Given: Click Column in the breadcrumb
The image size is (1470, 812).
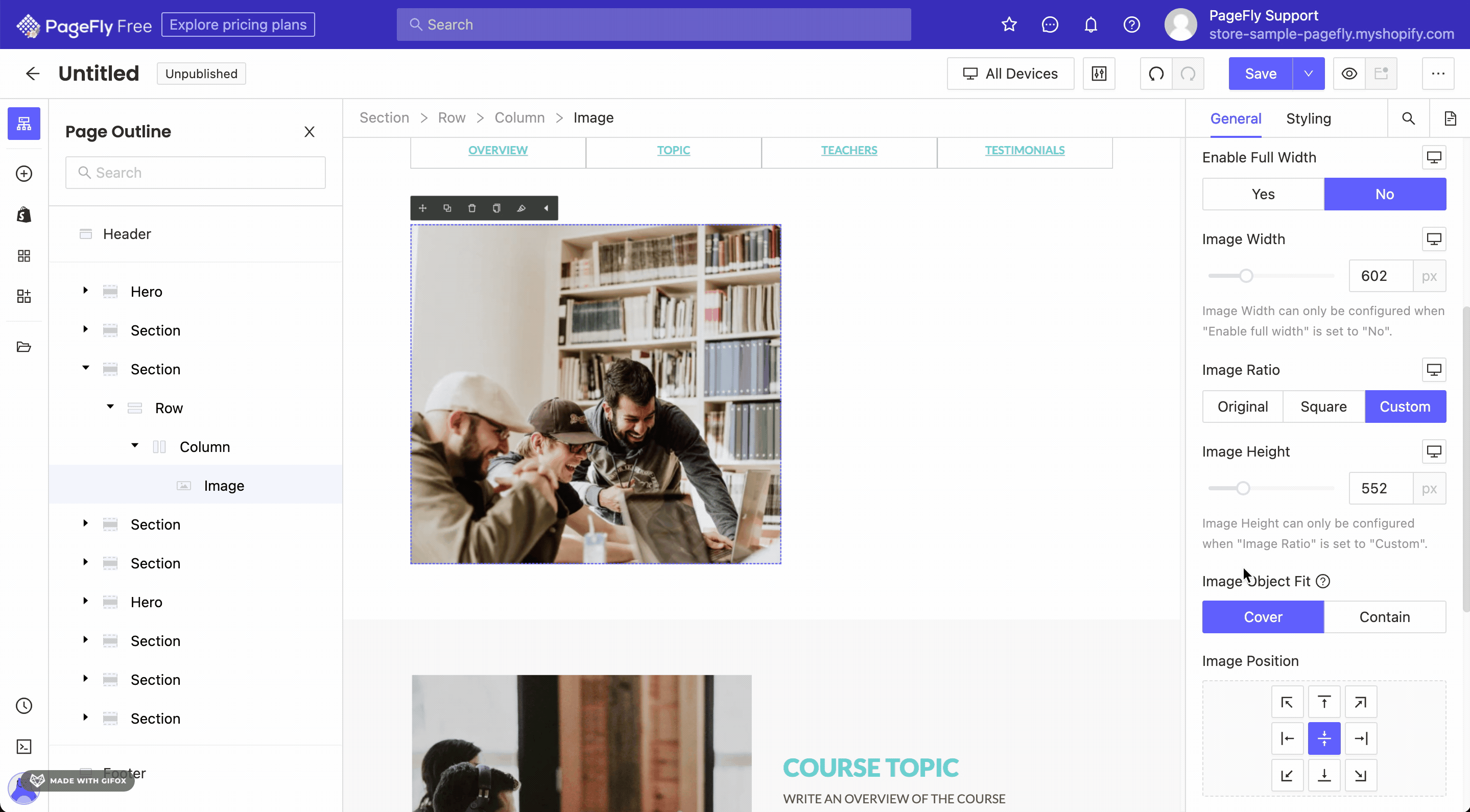Looking at the screenshot, I should click(x=519, y=117).
